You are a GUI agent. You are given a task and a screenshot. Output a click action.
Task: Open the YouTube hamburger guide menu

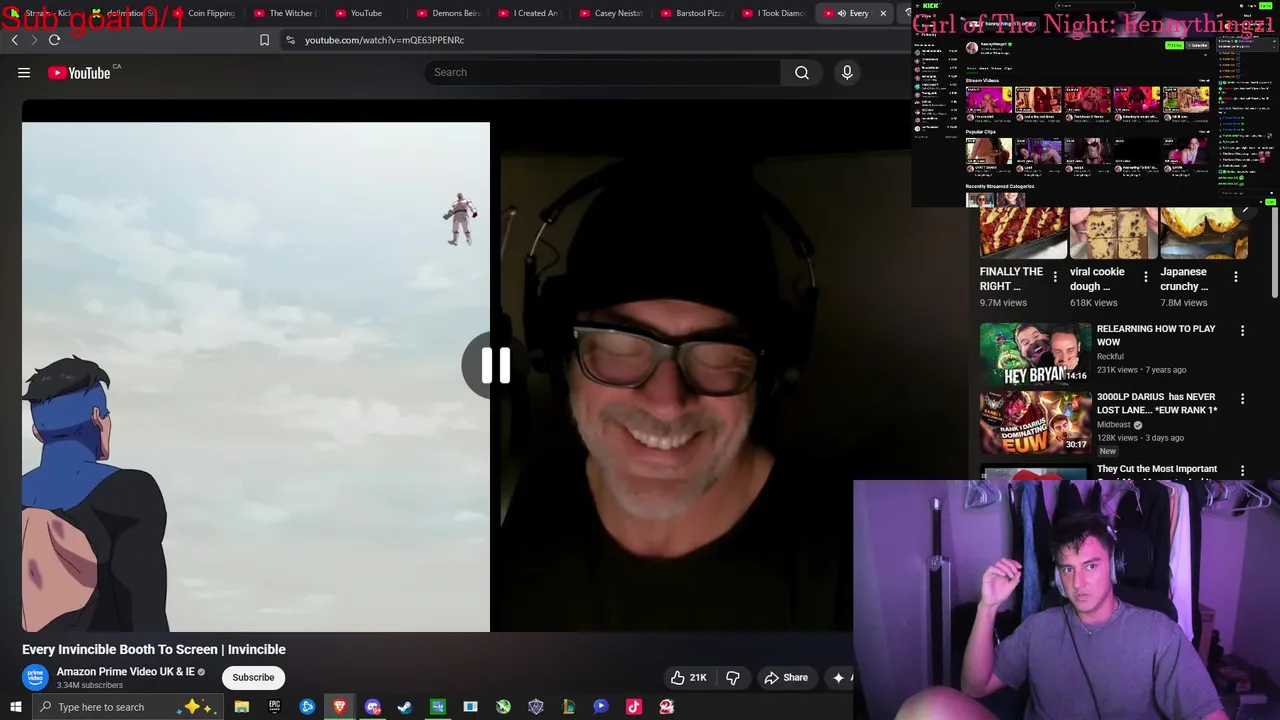coord(24,72)
